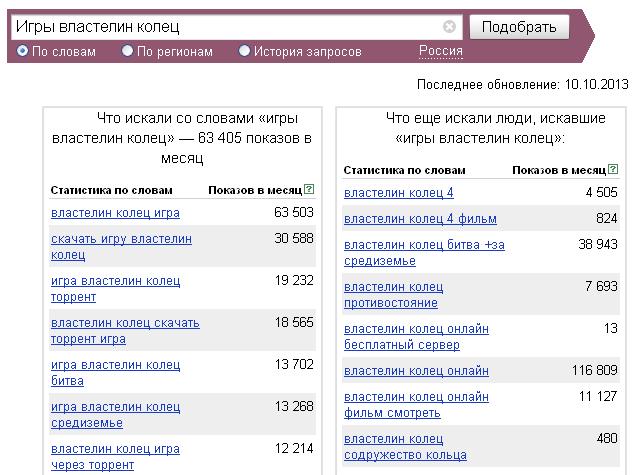Open the "властелин колец онлайн" link

tap(416, 371)
